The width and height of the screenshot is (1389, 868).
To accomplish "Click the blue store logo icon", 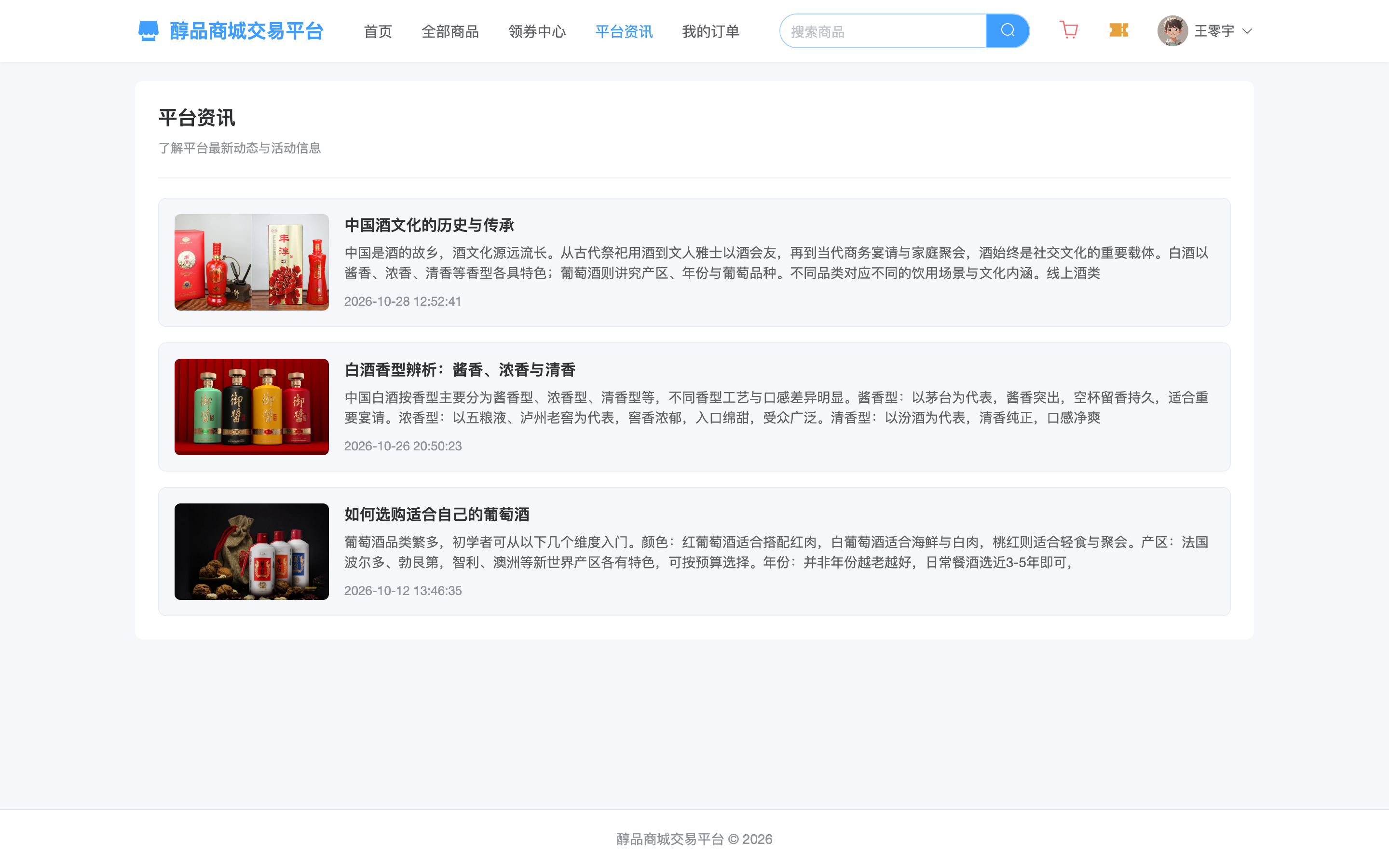I will pos(148,31).
